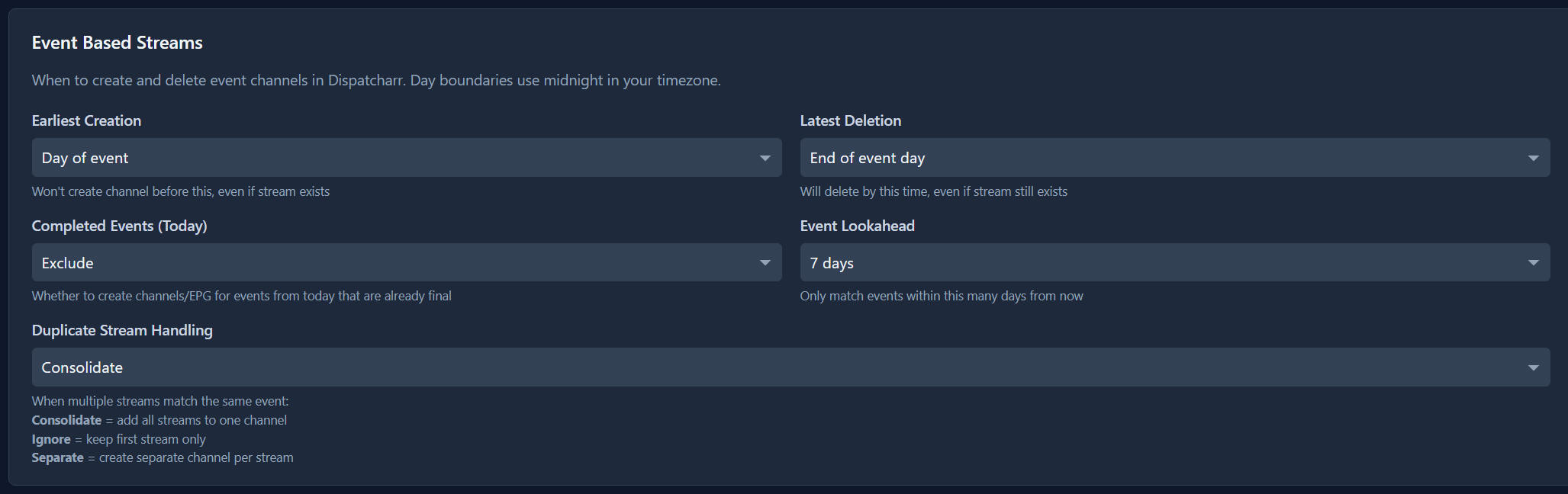1568x494 pixels.
Task: Click the 'Event Based Streams' heading
Action: click(x=118, y=43)
